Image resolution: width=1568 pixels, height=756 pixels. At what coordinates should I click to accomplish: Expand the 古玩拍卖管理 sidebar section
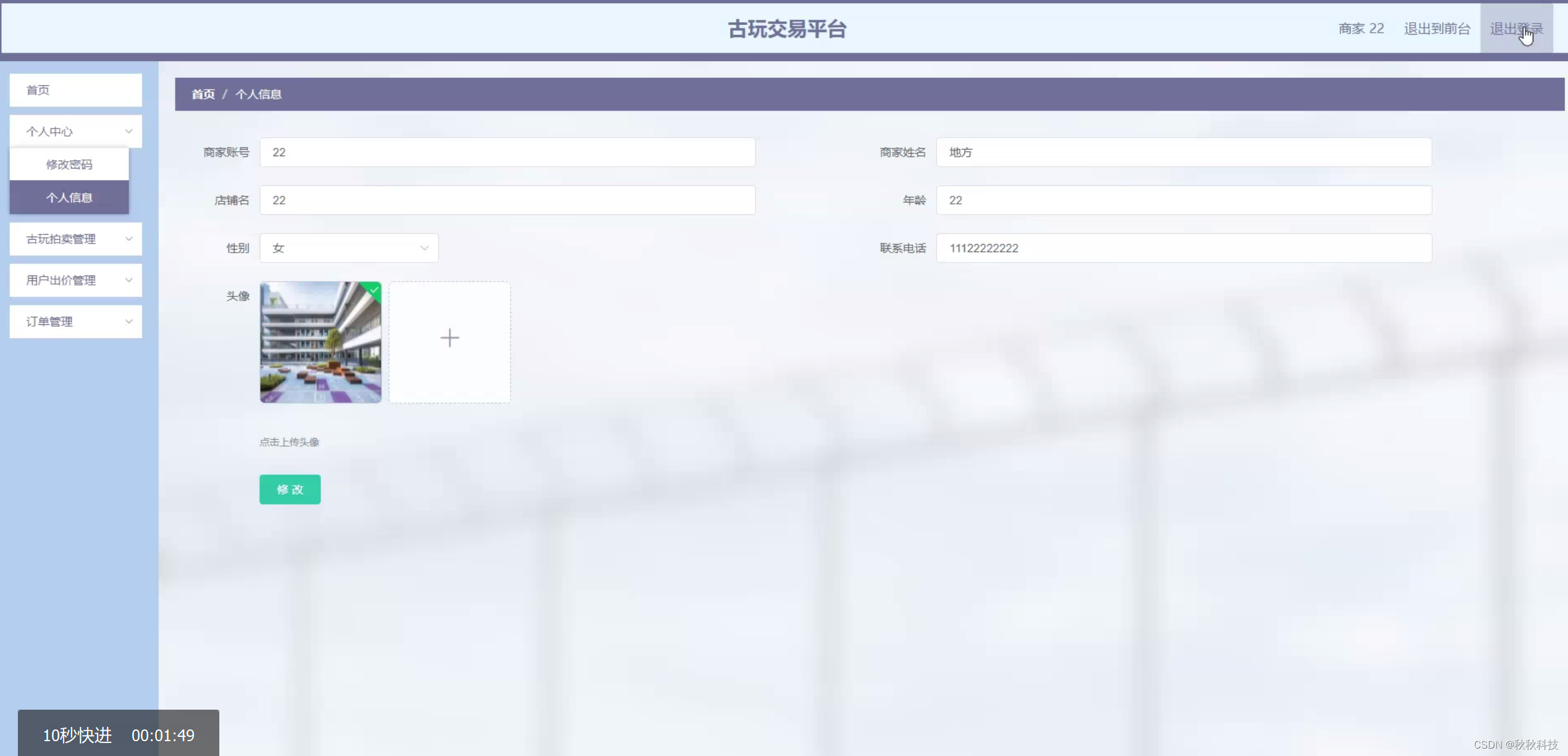coord(75,239)
